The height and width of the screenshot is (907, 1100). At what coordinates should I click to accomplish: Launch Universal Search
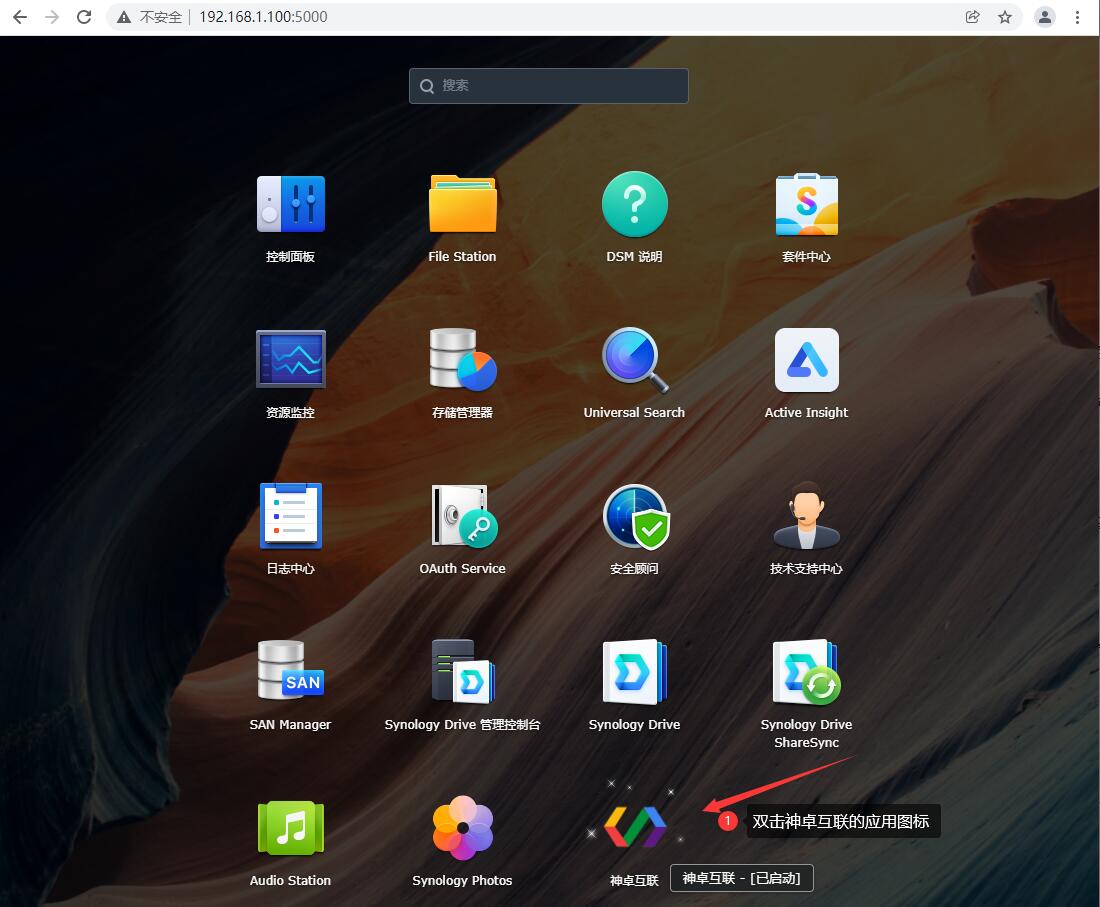[634, 360]
